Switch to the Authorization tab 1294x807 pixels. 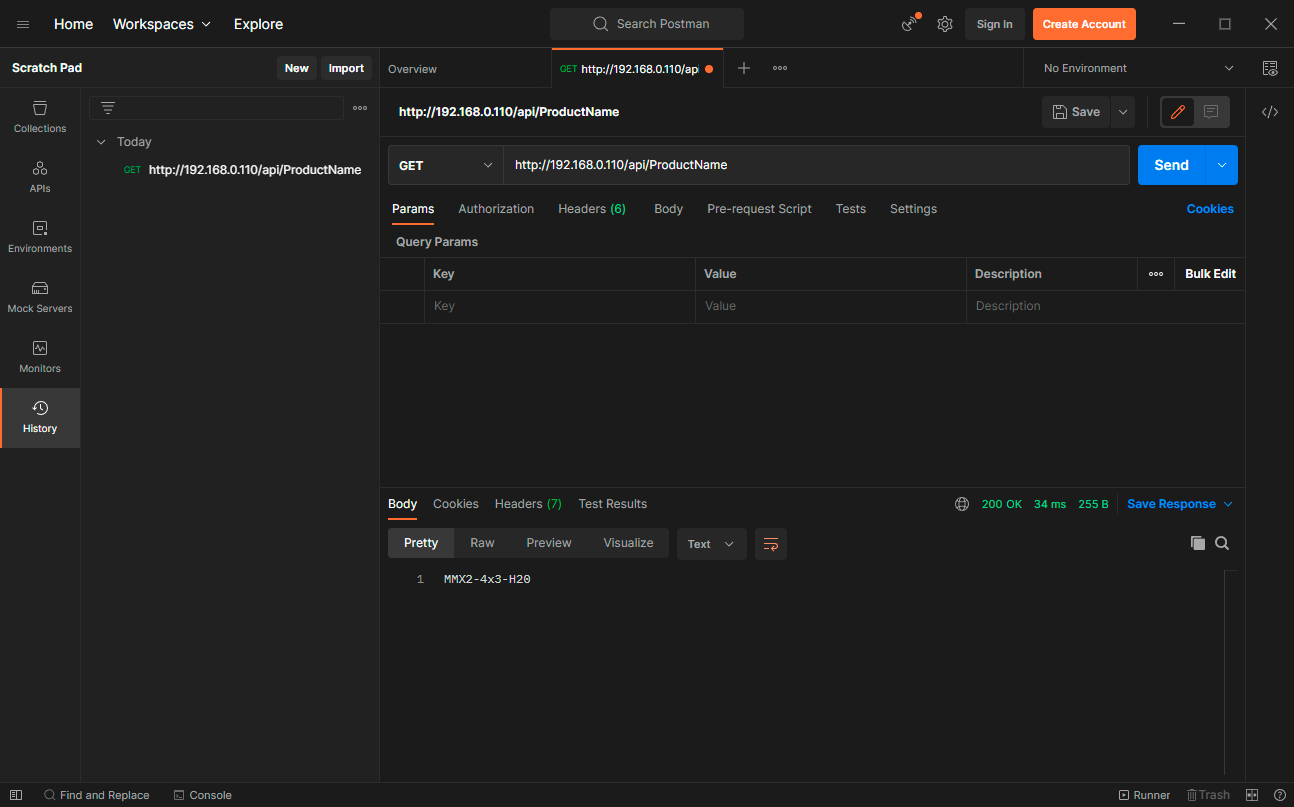496,209
